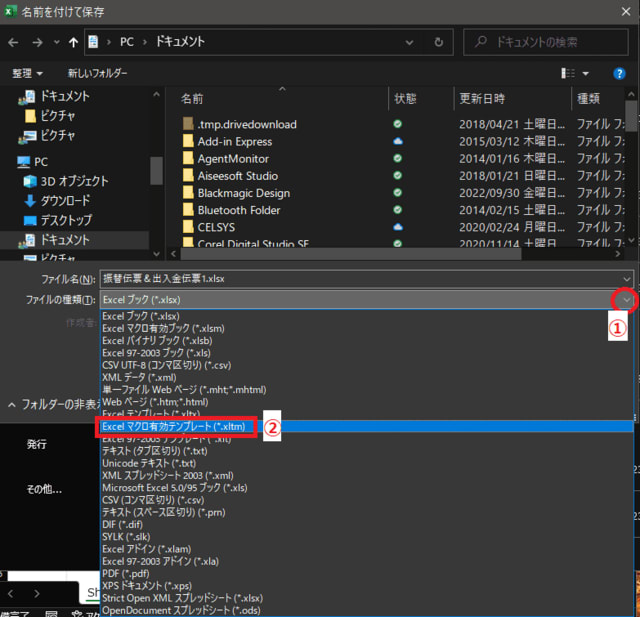The image size is (640, 617).
Task: Open the view options dropdown
Action: 586,73
